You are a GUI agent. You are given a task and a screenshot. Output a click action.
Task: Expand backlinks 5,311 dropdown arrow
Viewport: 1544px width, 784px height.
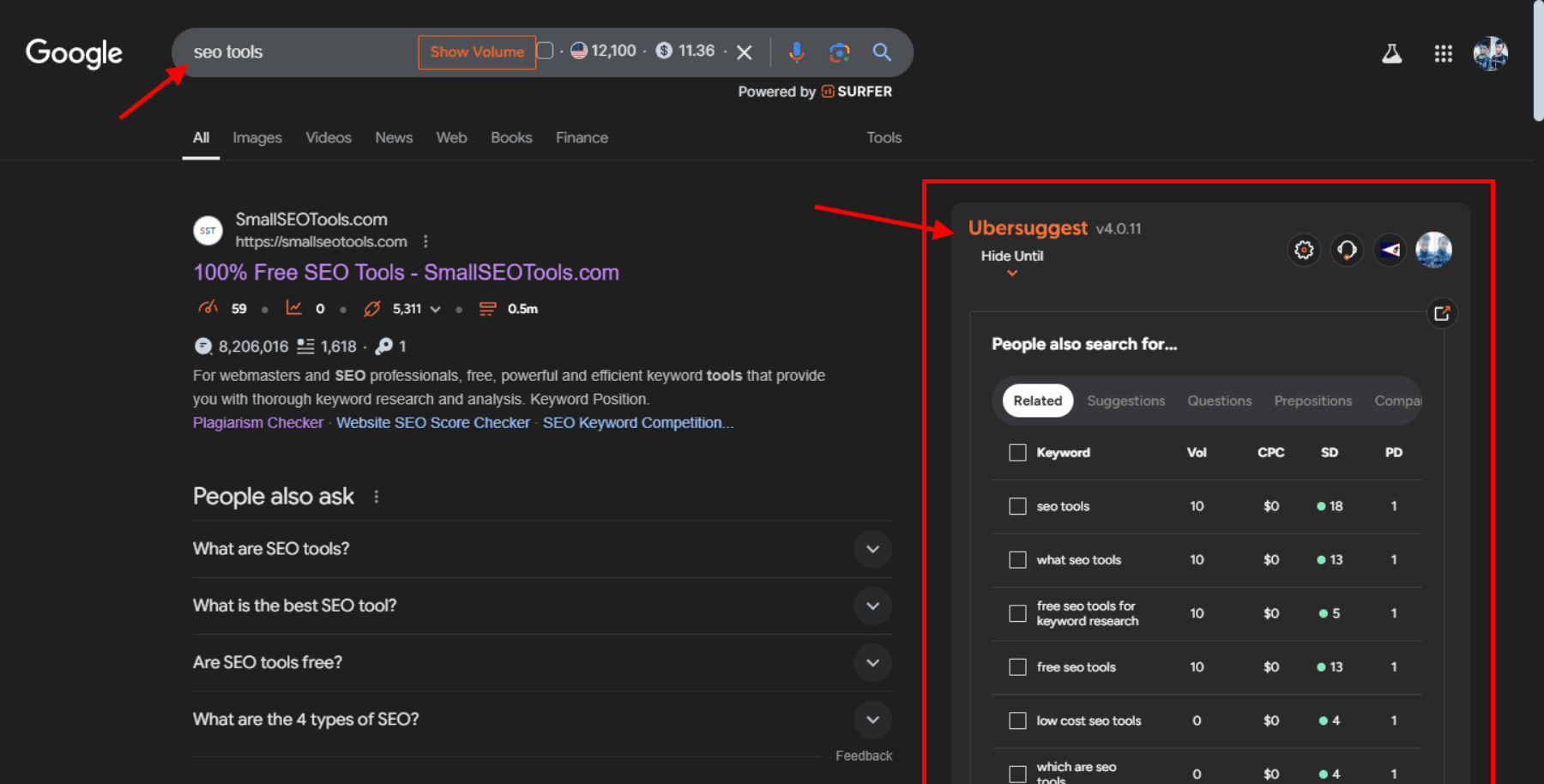435,310
